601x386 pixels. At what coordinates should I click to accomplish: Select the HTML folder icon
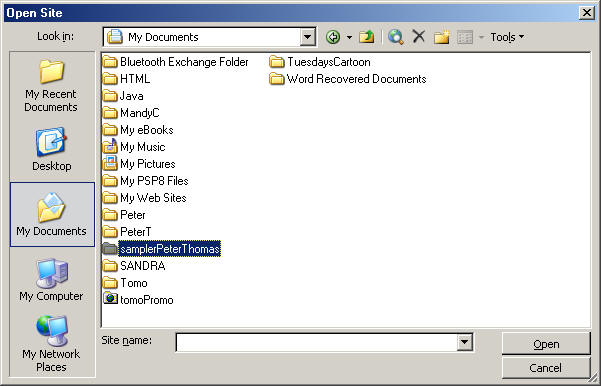tap(110, 79)
